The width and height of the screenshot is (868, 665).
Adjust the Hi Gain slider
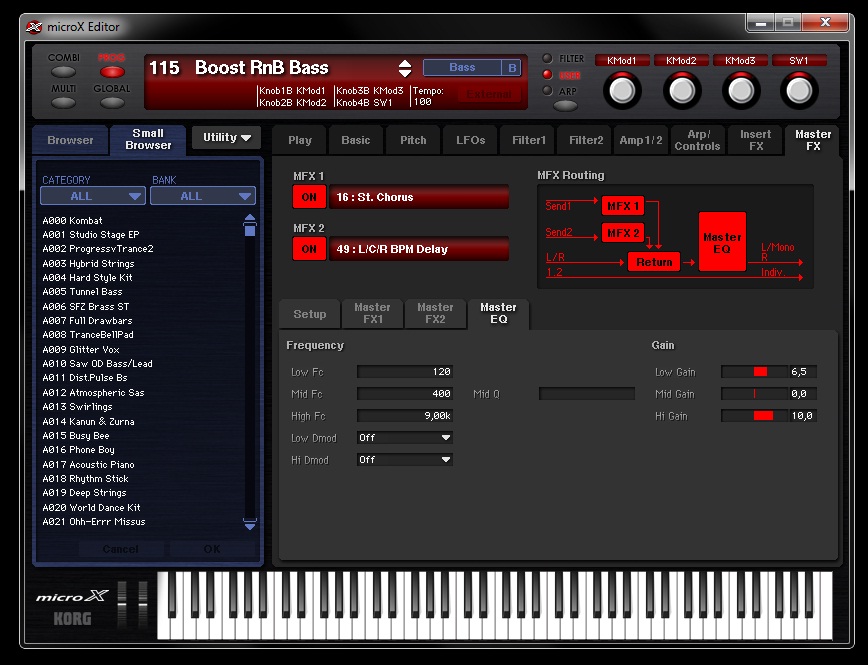point(755,416)
